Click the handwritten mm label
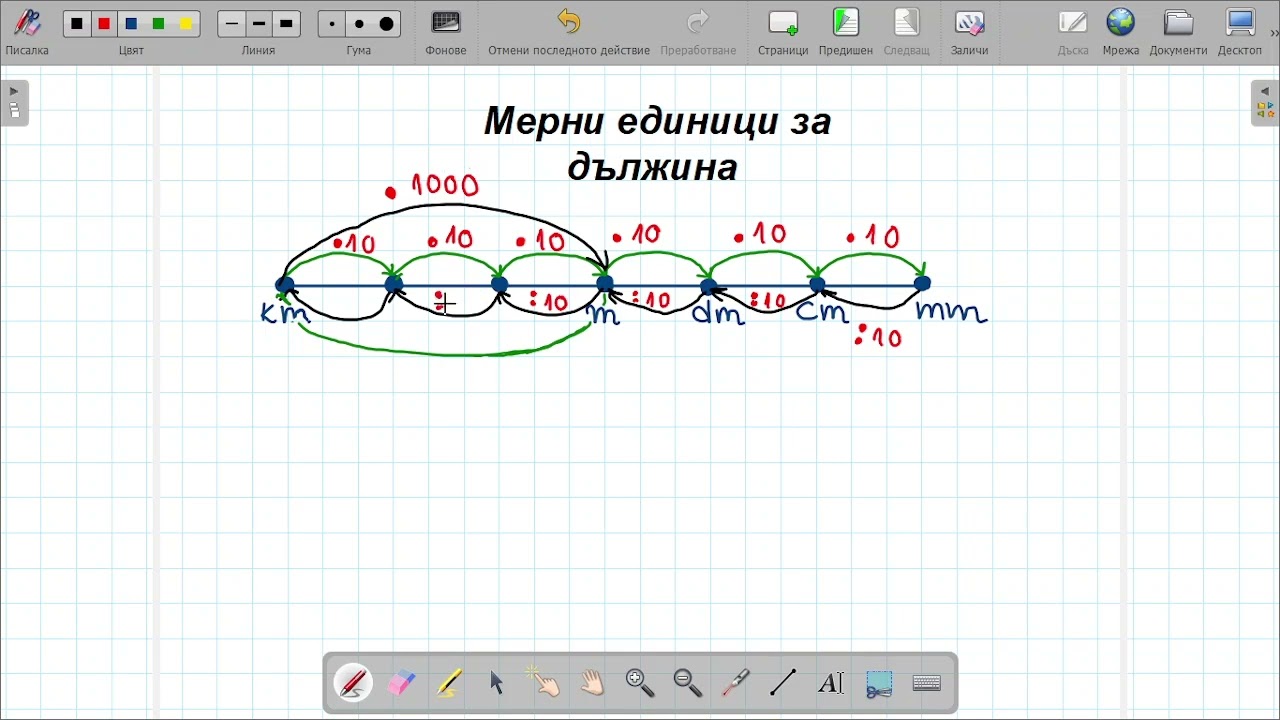Viewport: 1280px width, 720px height. pyautogui.click(x=951, y=312)
